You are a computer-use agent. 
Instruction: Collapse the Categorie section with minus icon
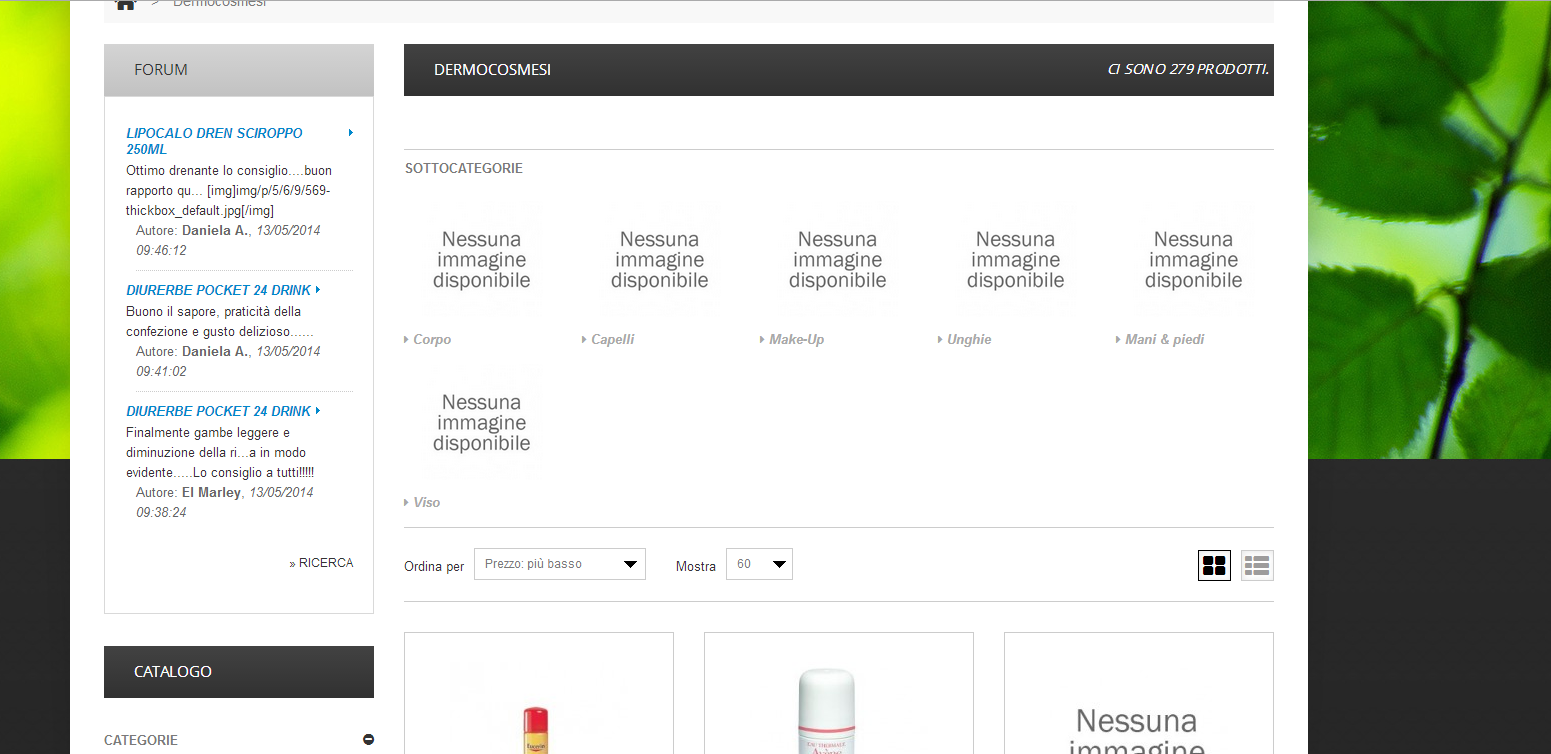368,740
